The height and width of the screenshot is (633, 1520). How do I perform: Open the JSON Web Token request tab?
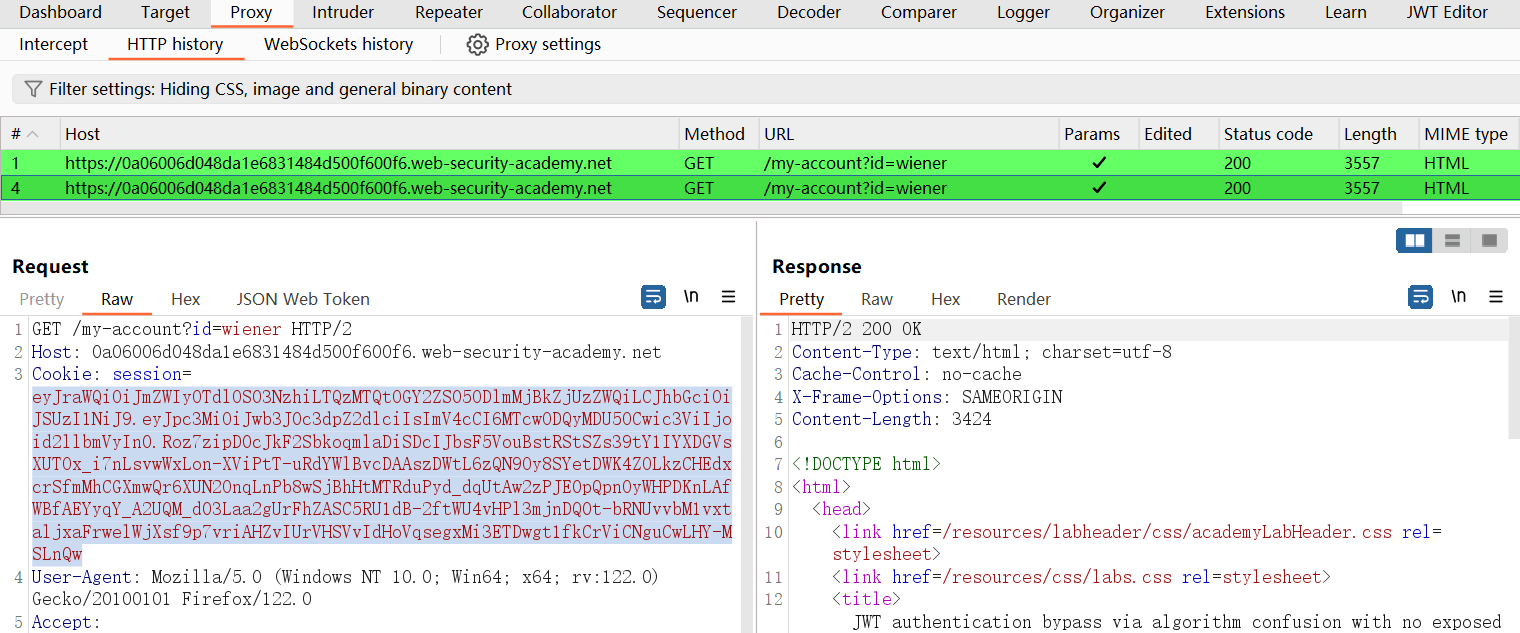(302, 299)
